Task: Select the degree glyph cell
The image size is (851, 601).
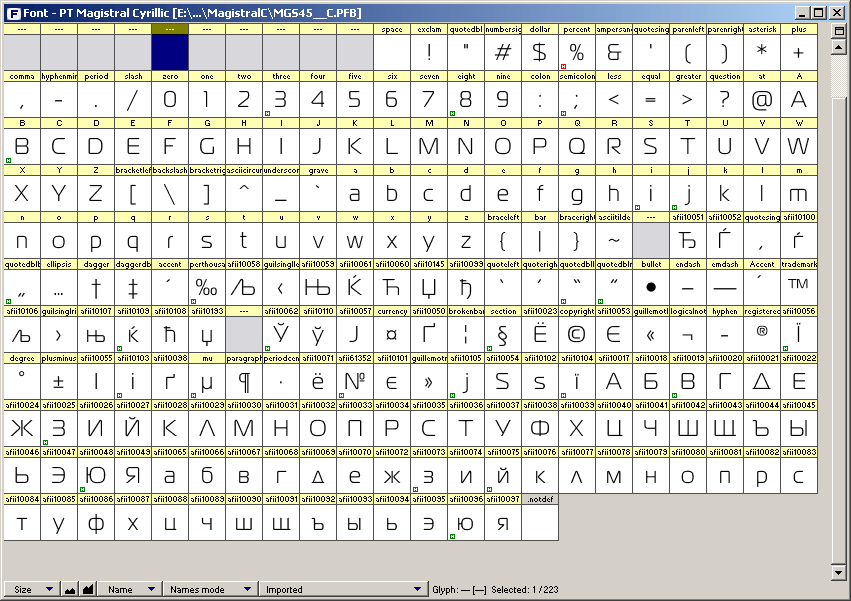Action: (x=22, y=382)
